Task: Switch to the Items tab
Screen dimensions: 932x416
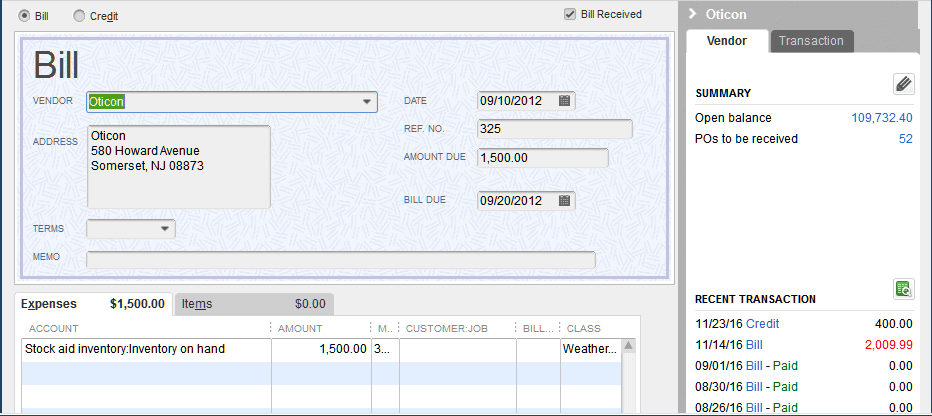Action: [x=253, y=304]
